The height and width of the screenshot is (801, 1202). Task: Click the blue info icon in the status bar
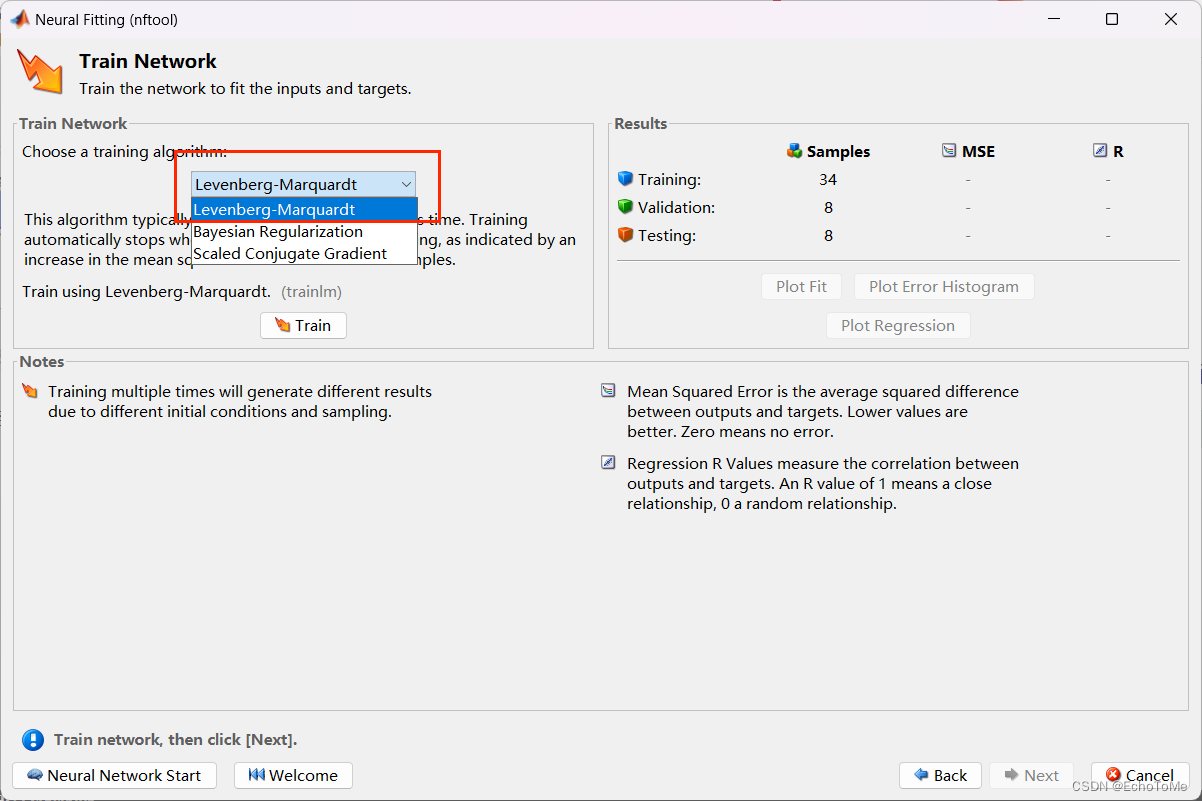(33, 740)
